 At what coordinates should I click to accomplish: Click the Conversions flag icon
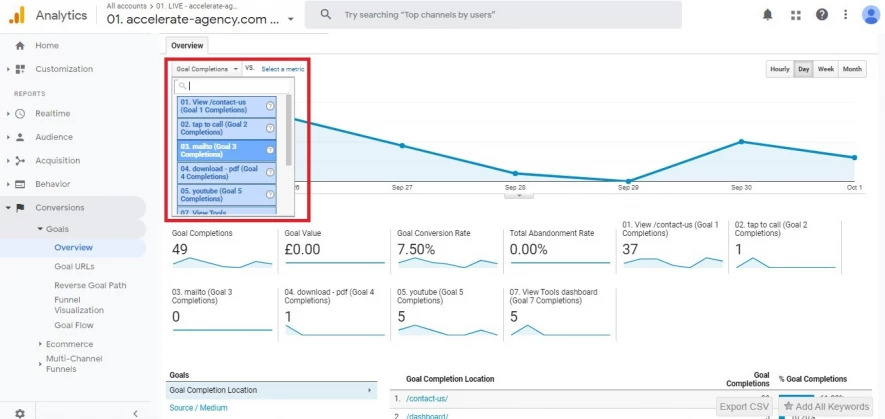20,208
